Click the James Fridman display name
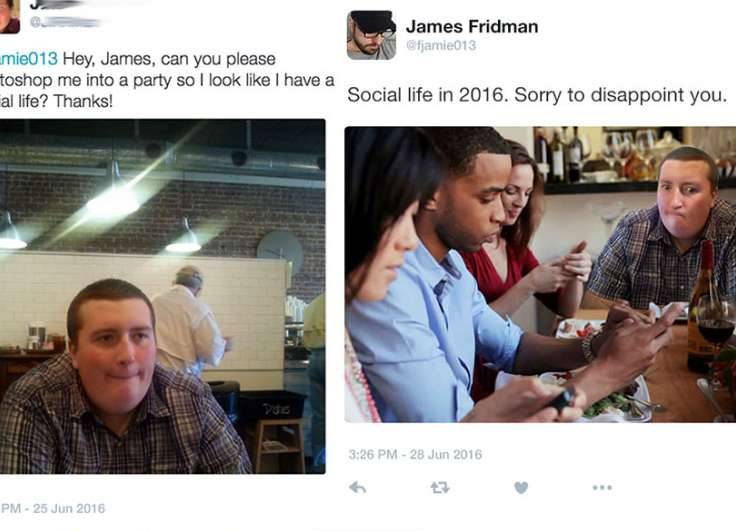 [x=472, y=27]
